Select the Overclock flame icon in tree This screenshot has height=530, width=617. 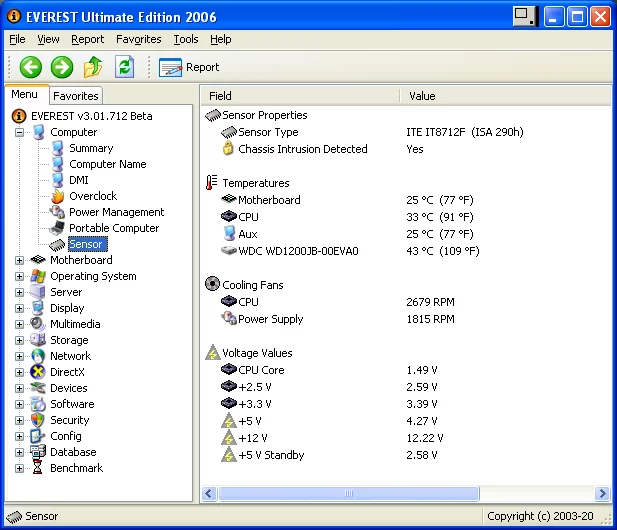(x=57, y=196)
